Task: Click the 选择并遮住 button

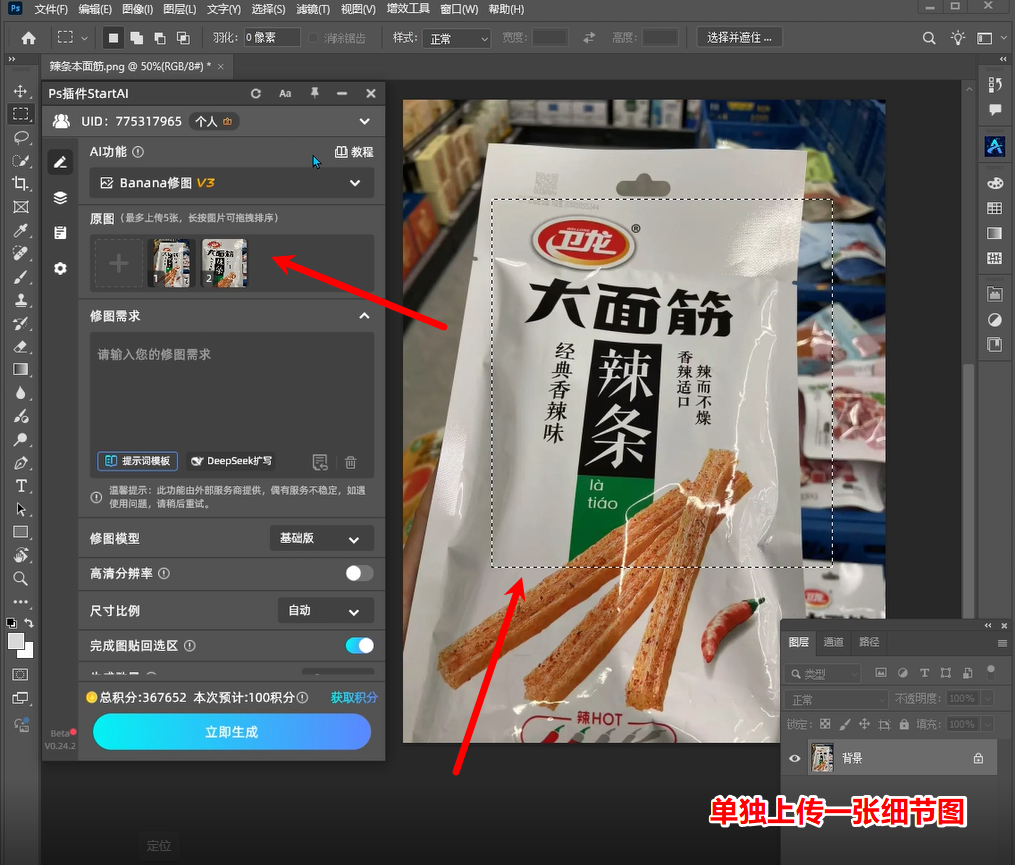Action: [x=739, y=38]
